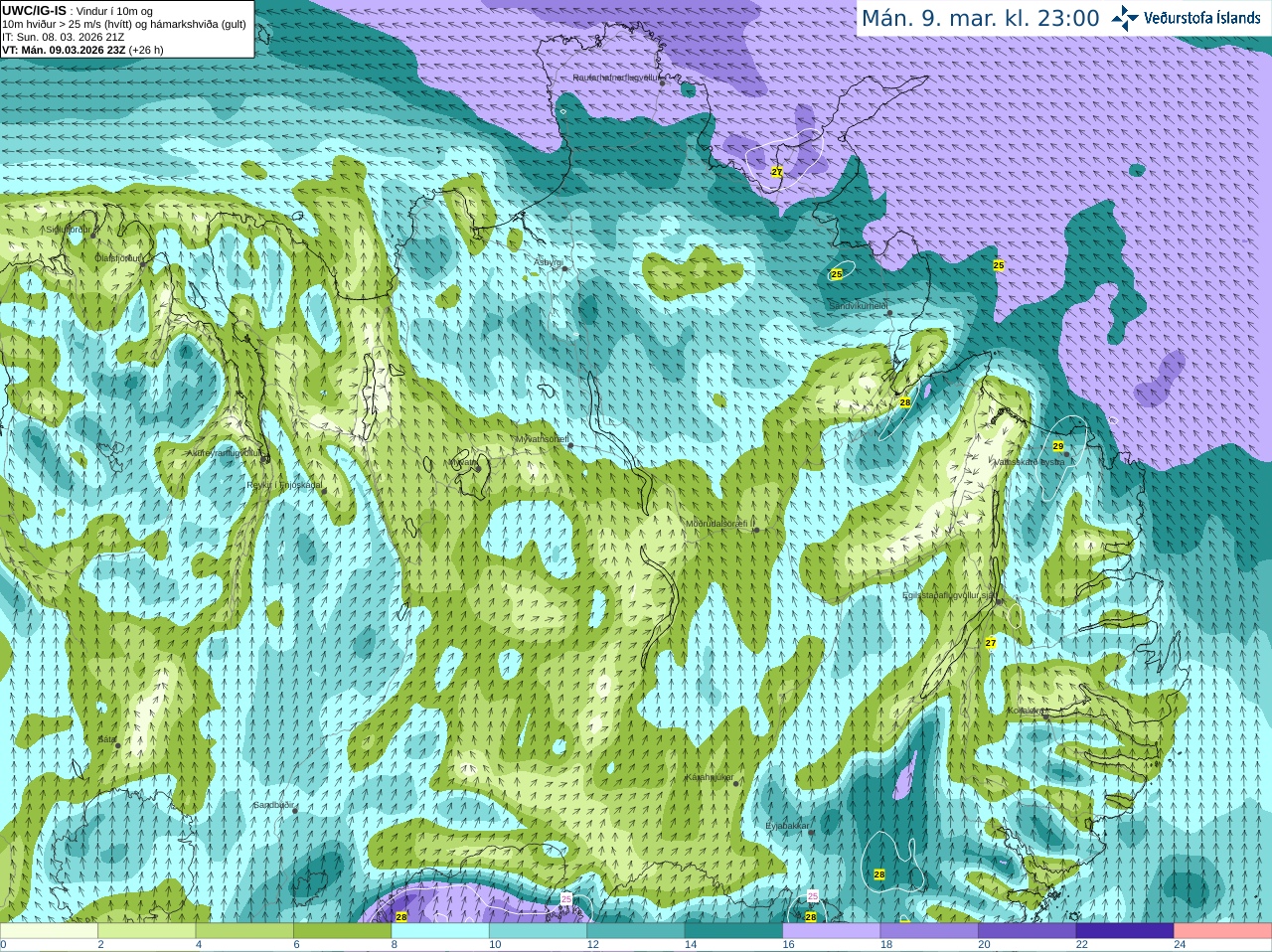Click the Veðurstofa Íslands logo
1272x952 pixels.
point(1187,18)
